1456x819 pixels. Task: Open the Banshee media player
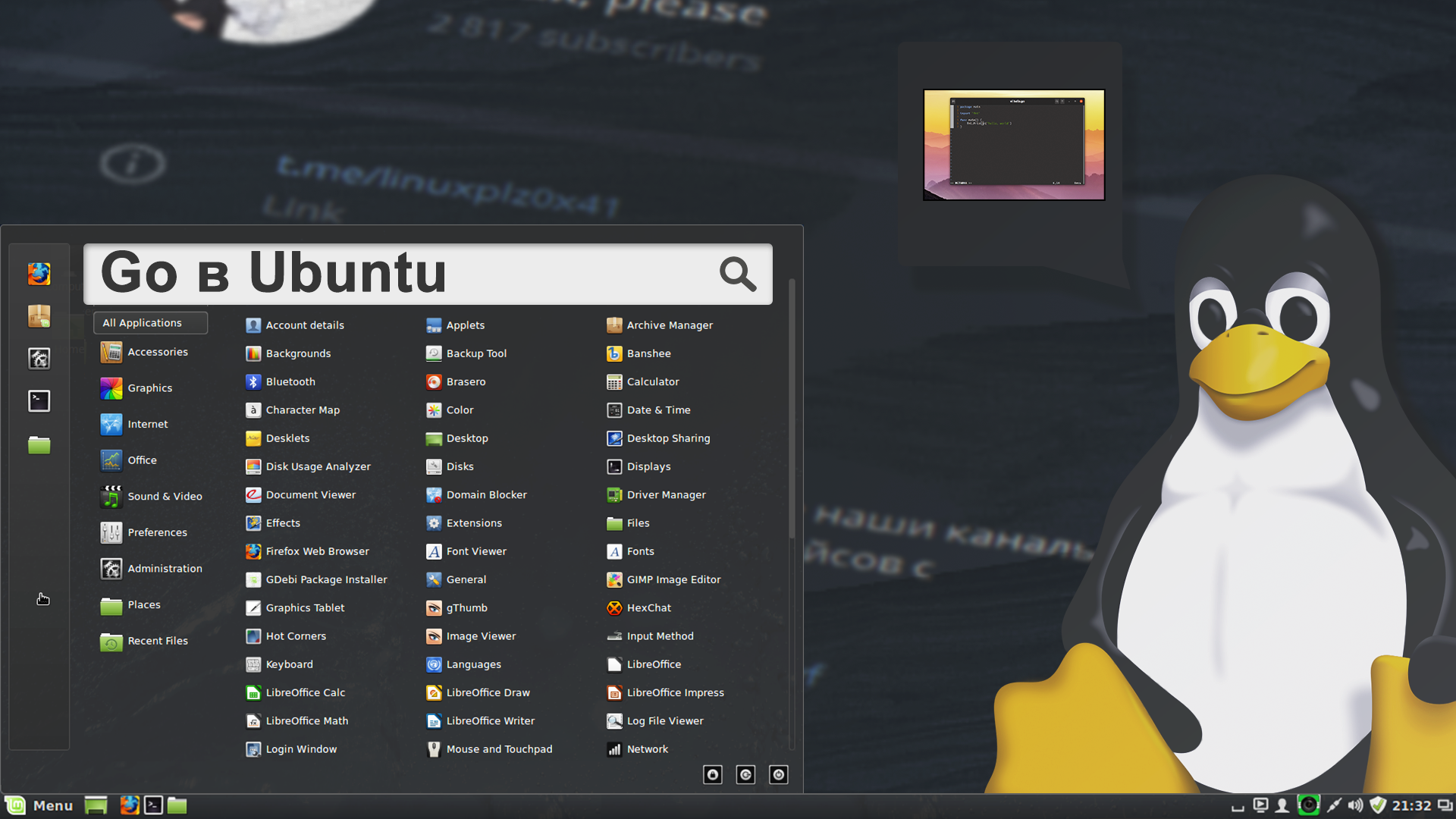[648, 353]
